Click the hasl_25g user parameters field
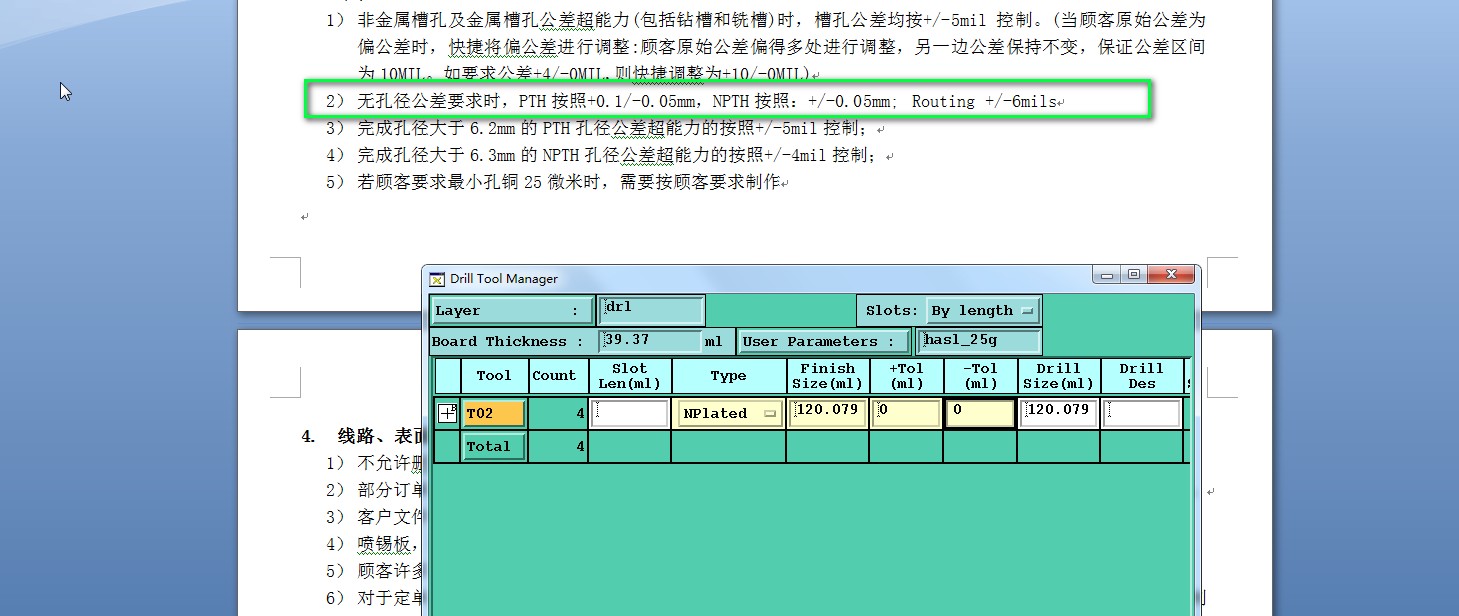Screen dimensions: 1459x616 [977, 341]
